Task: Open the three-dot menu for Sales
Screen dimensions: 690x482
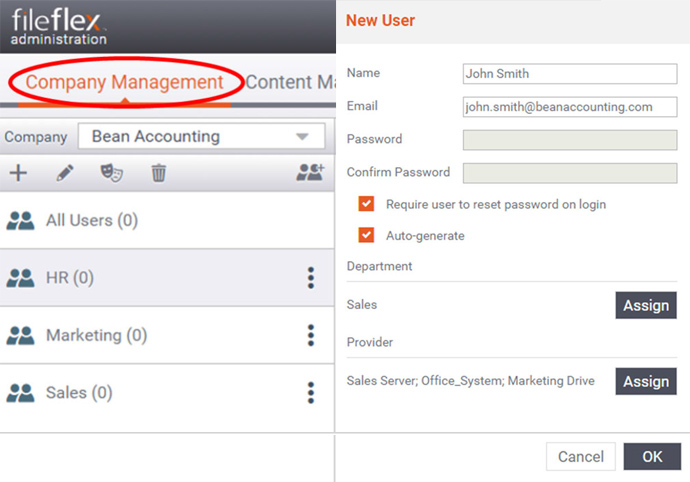Action: 311,393
